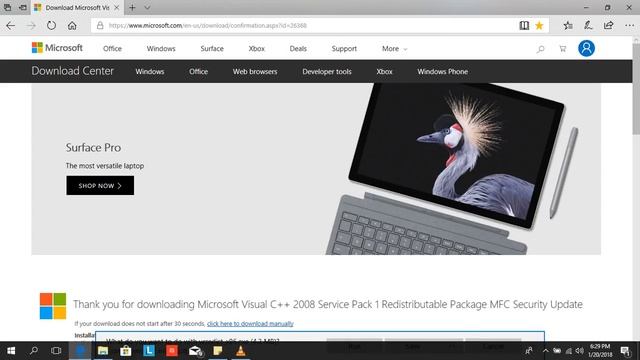The width and height of the screenshot is (640, 360).
Task: Open VLC media player from taskbar
Action: [x=241, y=351]
